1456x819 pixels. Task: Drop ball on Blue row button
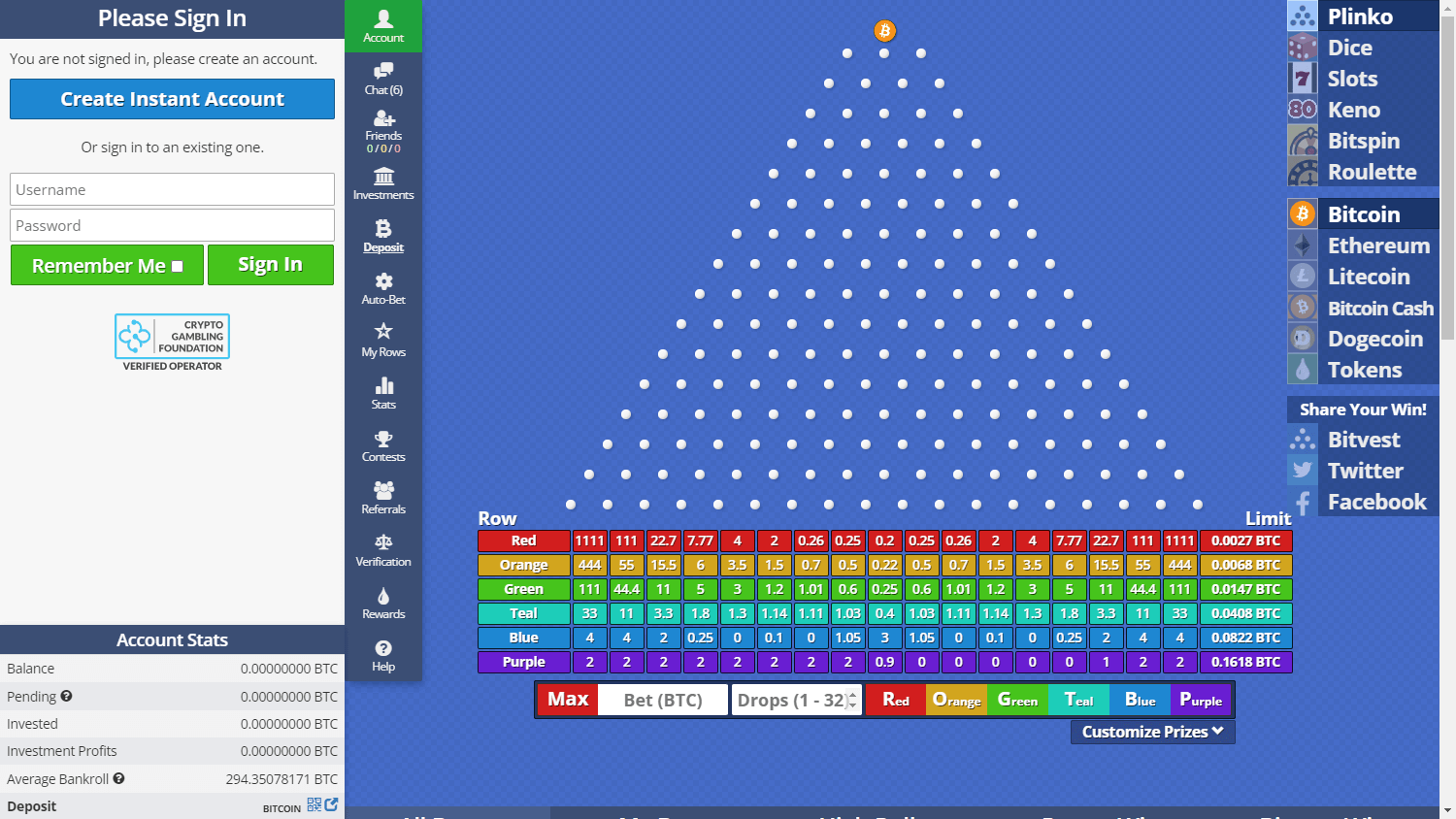coord(1140,700)
